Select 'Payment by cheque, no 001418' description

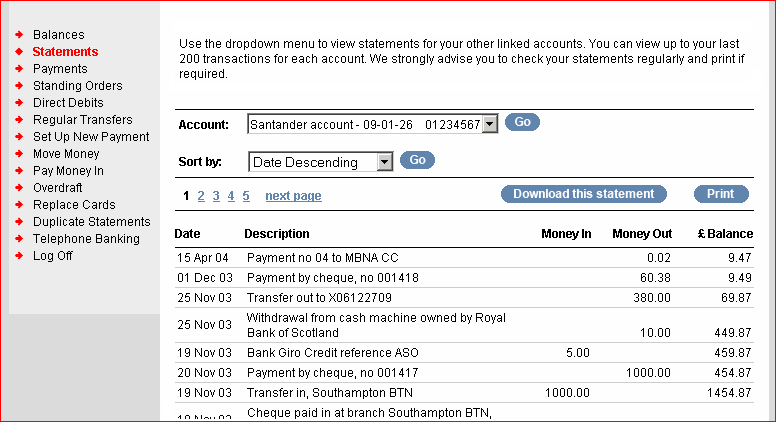click(333, 278)
